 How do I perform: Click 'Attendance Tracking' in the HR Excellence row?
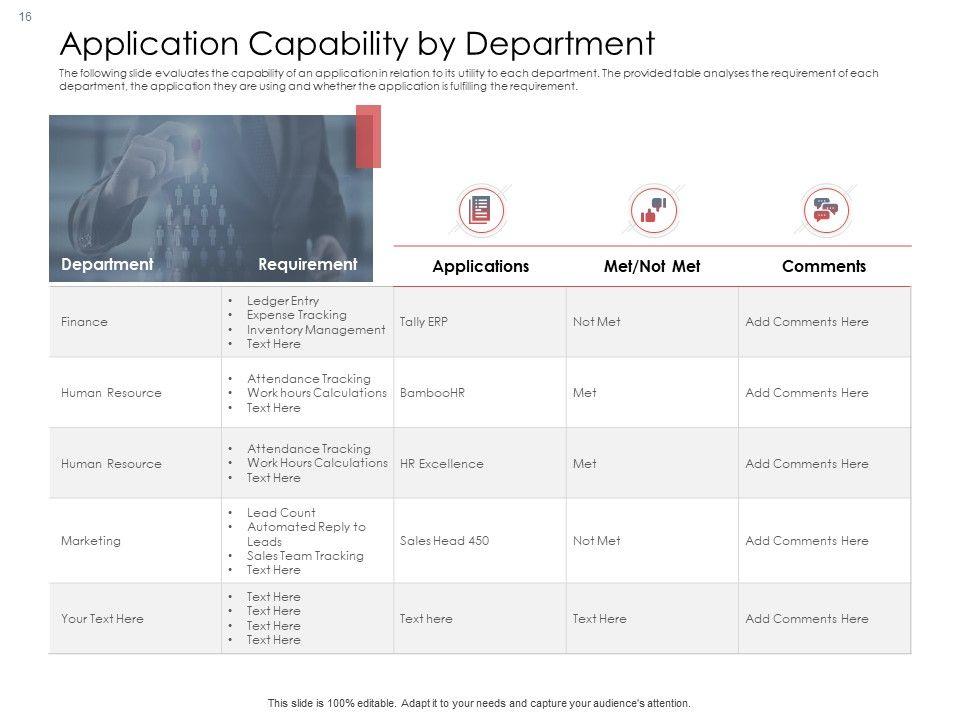[x=309, y=449]
